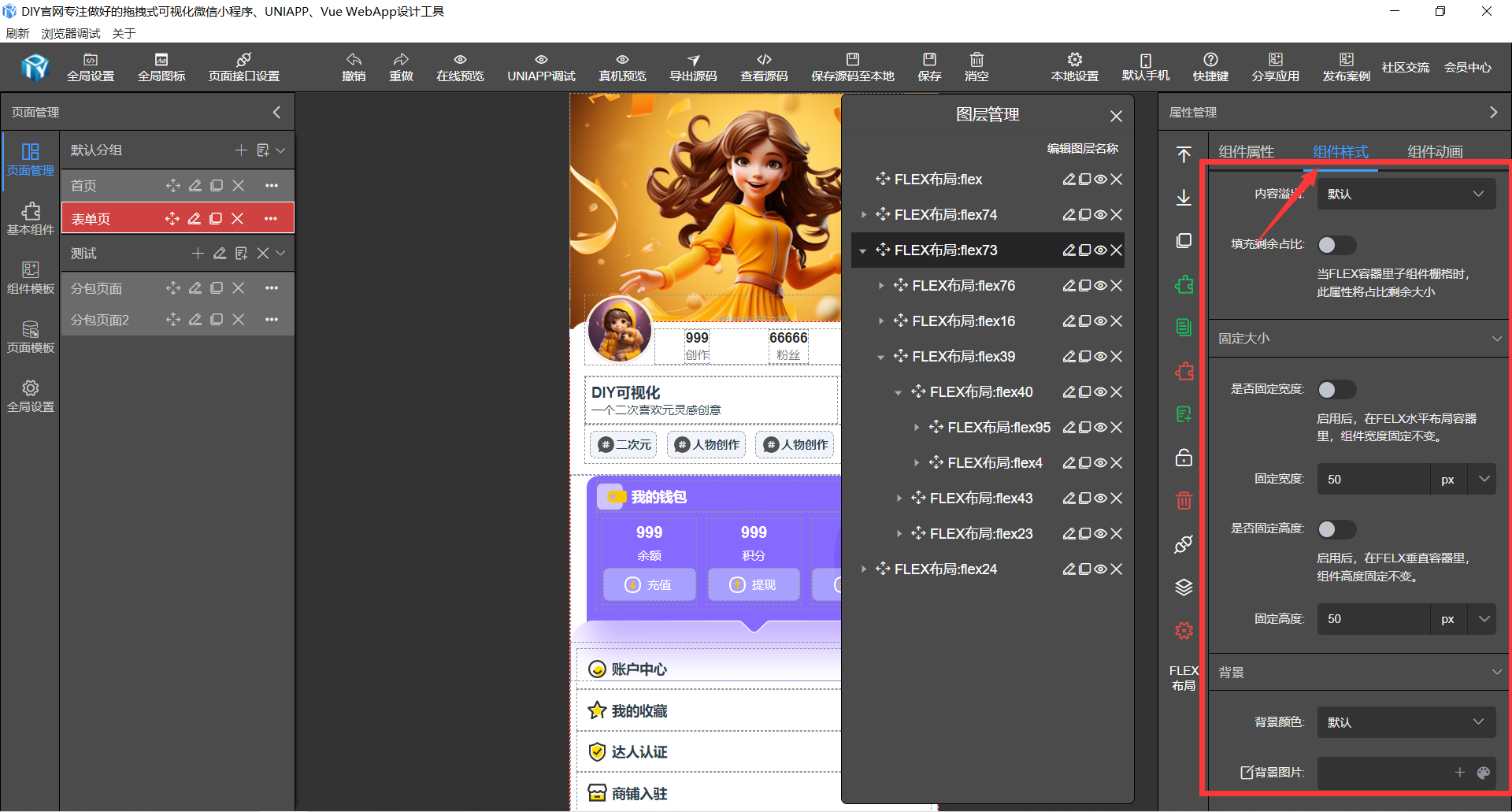
Task: Click the move-down arrow icon
Action: [x=1184, y=198]
